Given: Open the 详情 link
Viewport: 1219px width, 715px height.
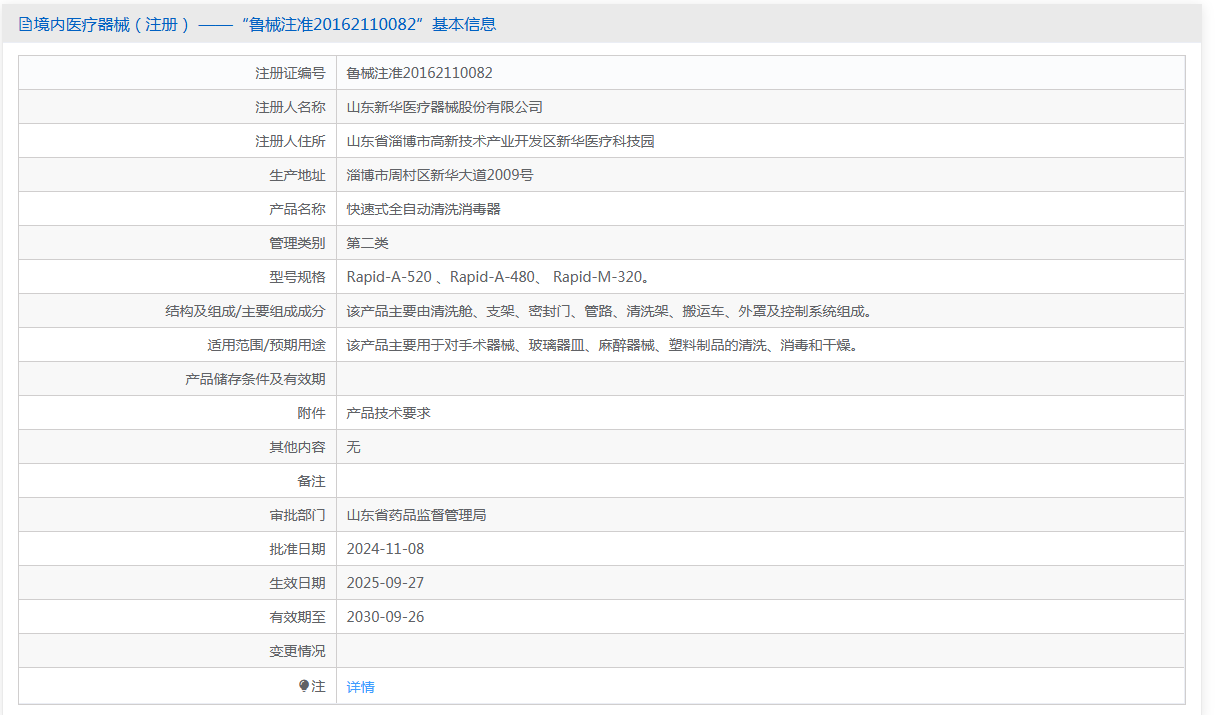Looking at the screenshot, I should pyautogui.click(x=360, y=687).
